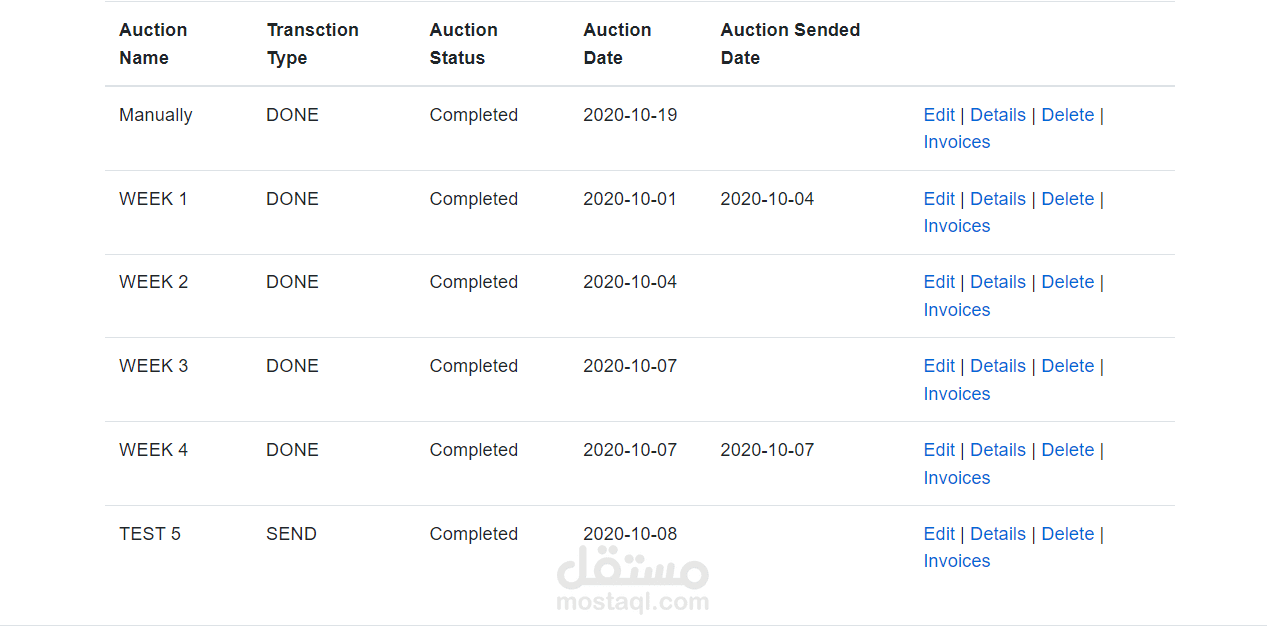The height and width of the screenshot is (628, 1267).
Task: Delete the WEEK 2 auction
Action: 1067,282
